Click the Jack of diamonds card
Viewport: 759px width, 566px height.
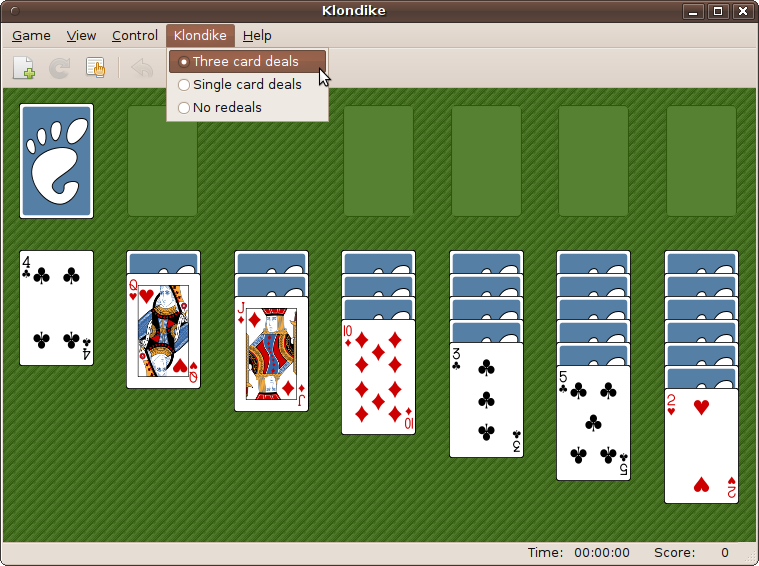pos(272,354)
